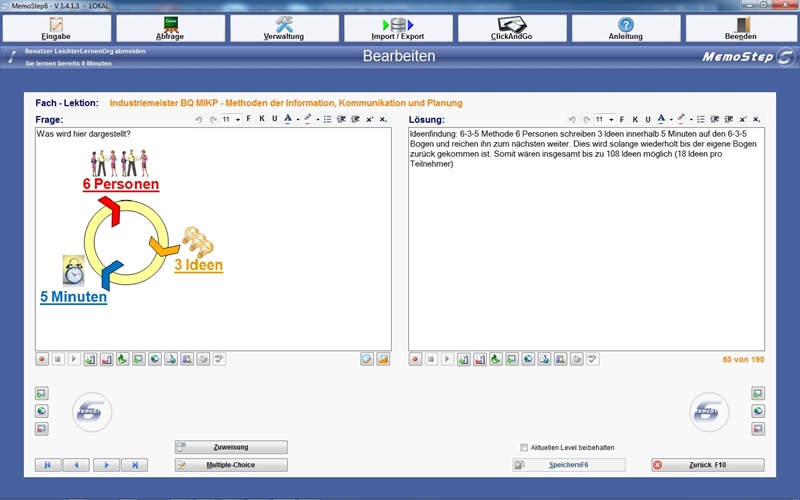Enable the 'Aktuellen Level beibehalten' checkbox
The width and height of the screenshot is (800, 500).
[x=524, y=447]
